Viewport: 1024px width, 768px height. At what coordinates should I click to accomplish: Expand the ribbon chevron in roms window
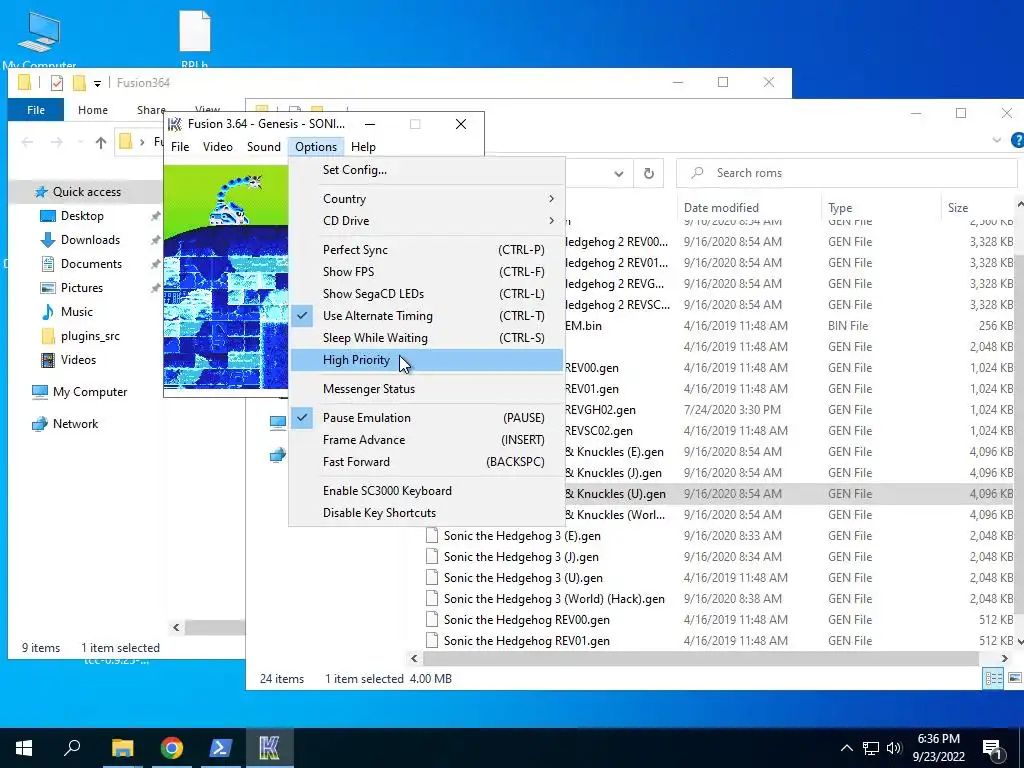point(997,140)
